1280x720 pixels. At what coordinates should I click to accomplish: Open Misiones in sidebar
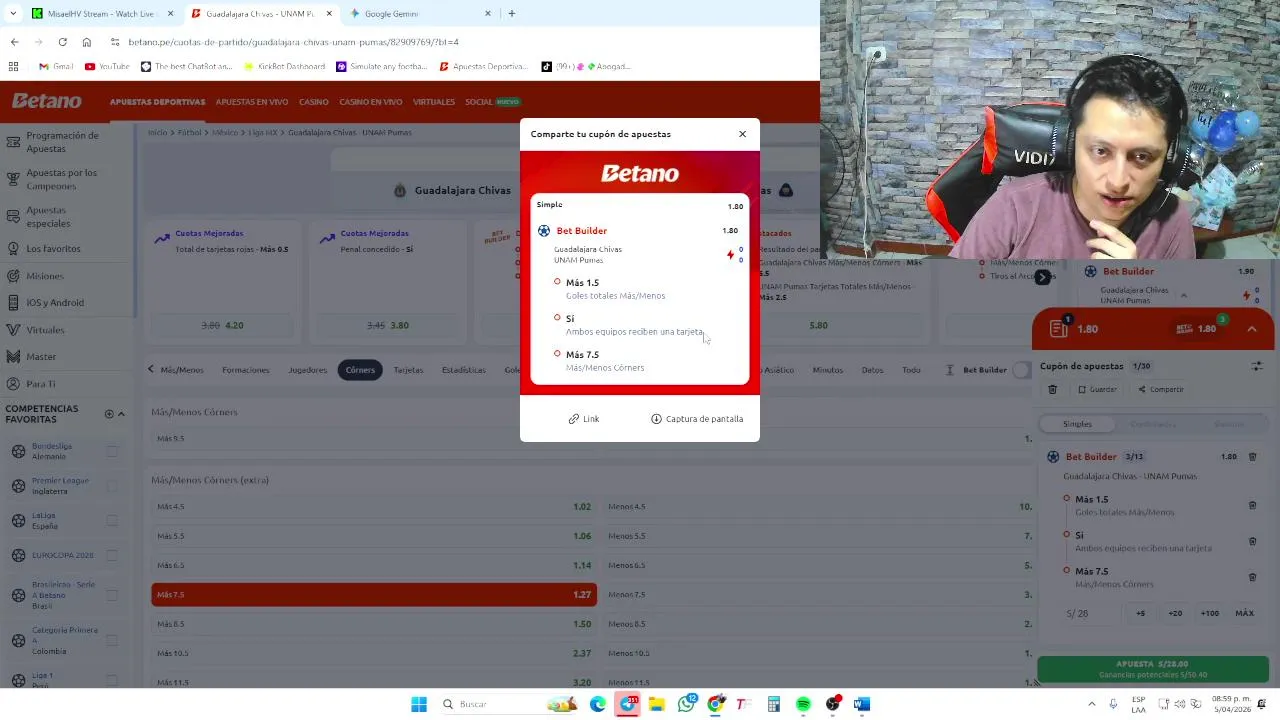(x=44, y=276)
